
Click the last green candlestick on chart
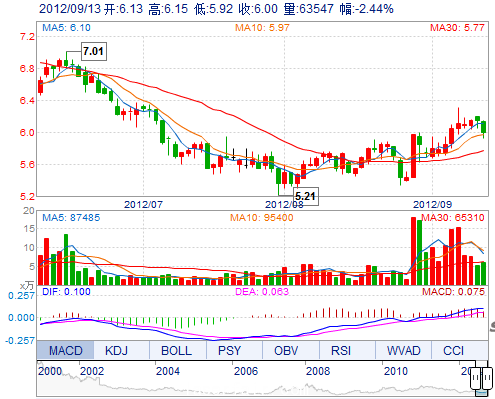(x=484, y=127)
